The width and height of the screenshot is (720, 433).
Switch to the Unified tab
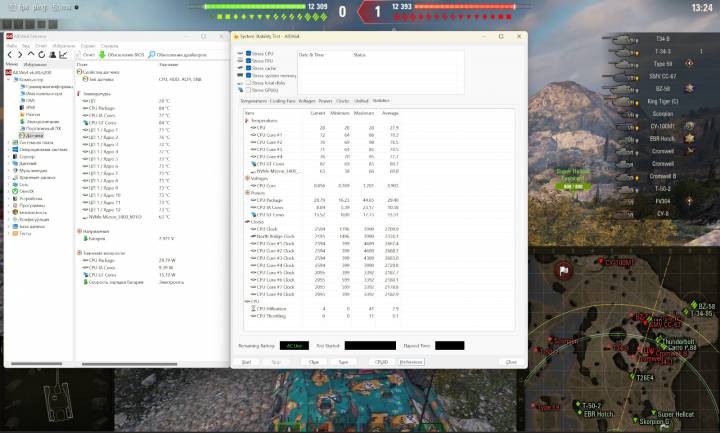click(x=361, y=101)
